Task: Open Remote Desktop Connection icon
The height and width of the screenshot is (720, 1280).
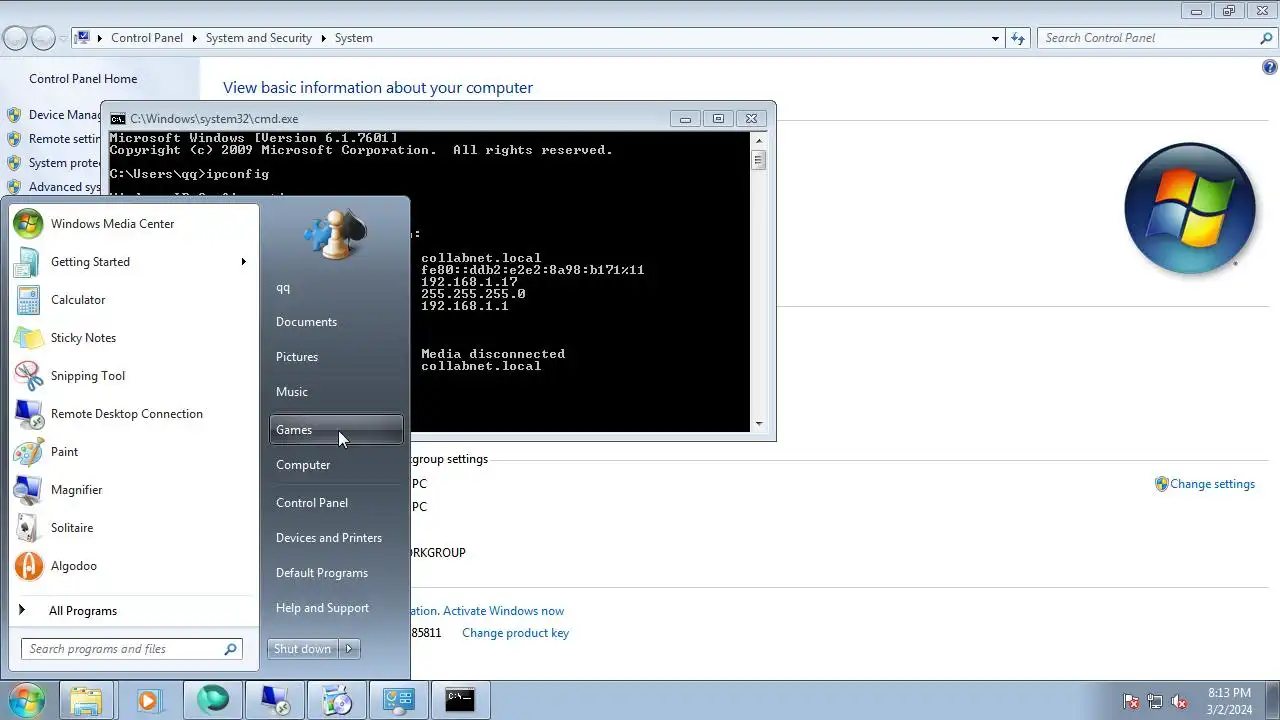Action: [28, 414]
